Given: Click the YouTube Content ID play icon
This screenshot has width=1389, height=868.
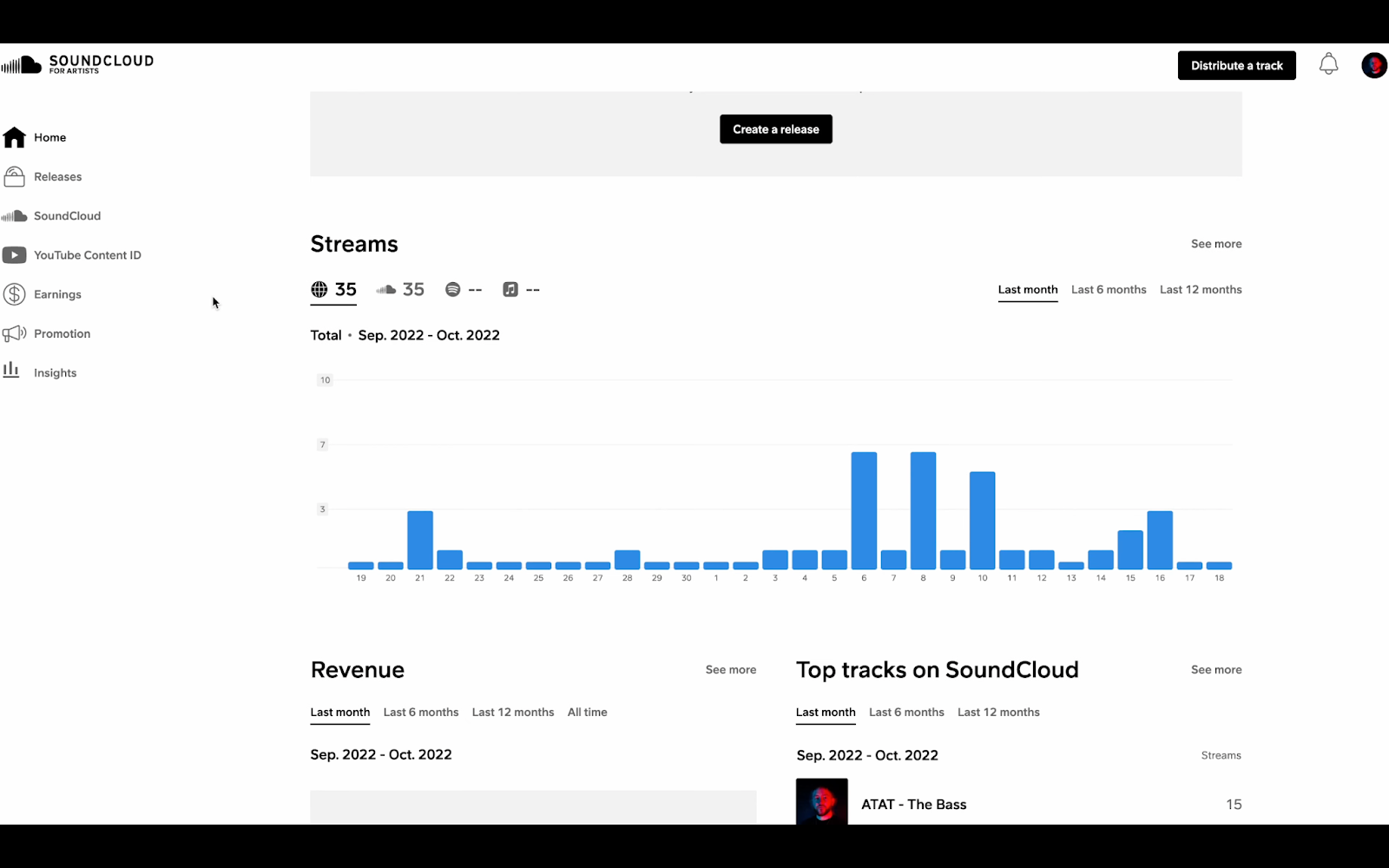Looking at the screenshot, I should (x=14, y=255).
